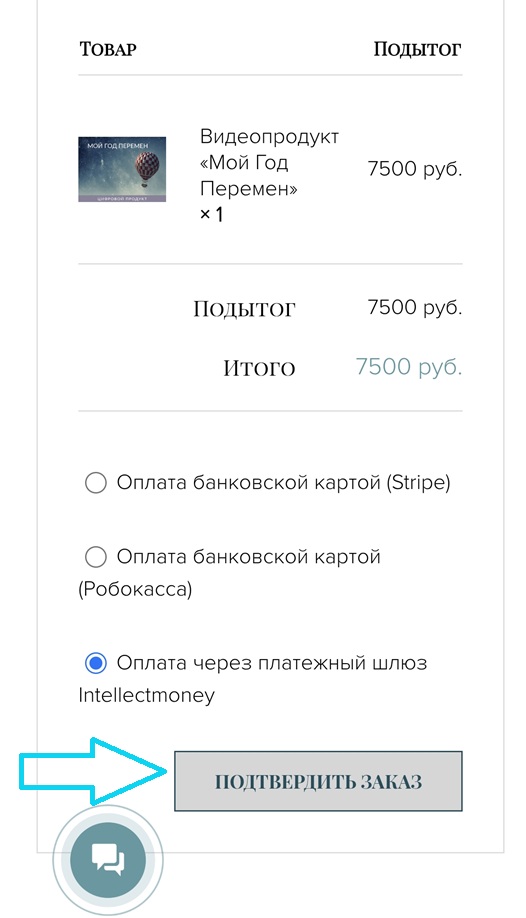This screenshot has height=918, width=526.
Task: Click the Оплата через платежный шлюз label
Action: 272,663
